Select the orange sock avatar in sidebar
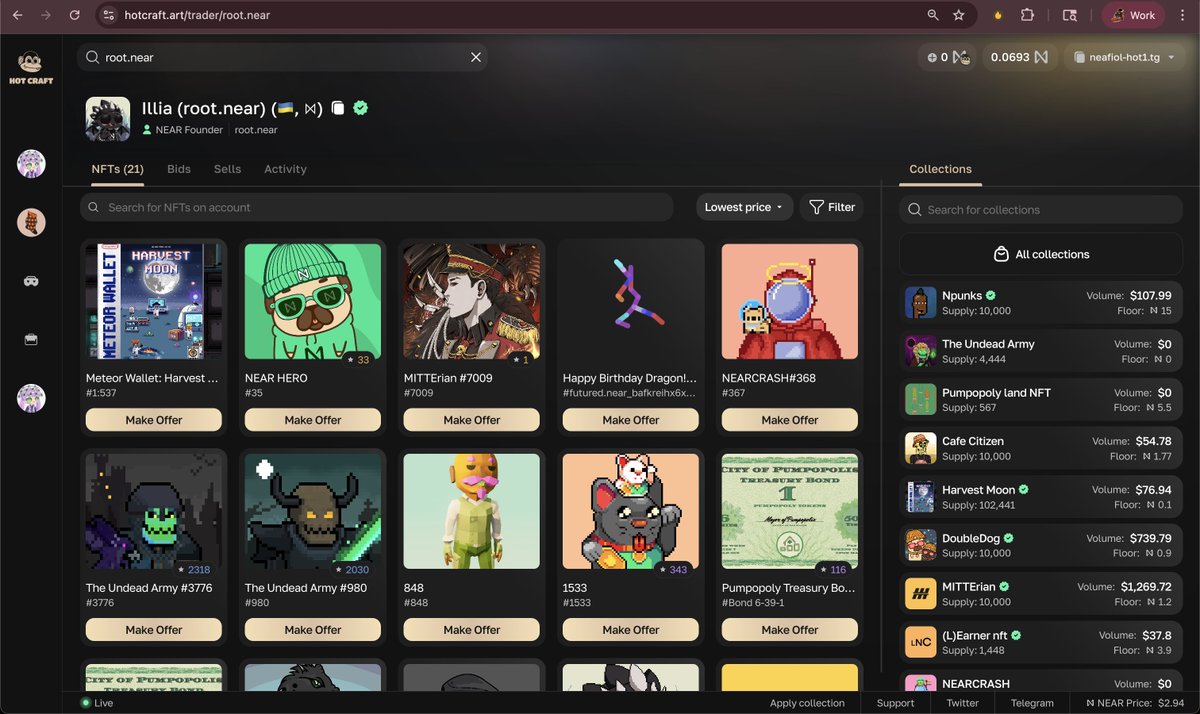Viewport: 1200px width, 714px height. click(x=31, y=222)
